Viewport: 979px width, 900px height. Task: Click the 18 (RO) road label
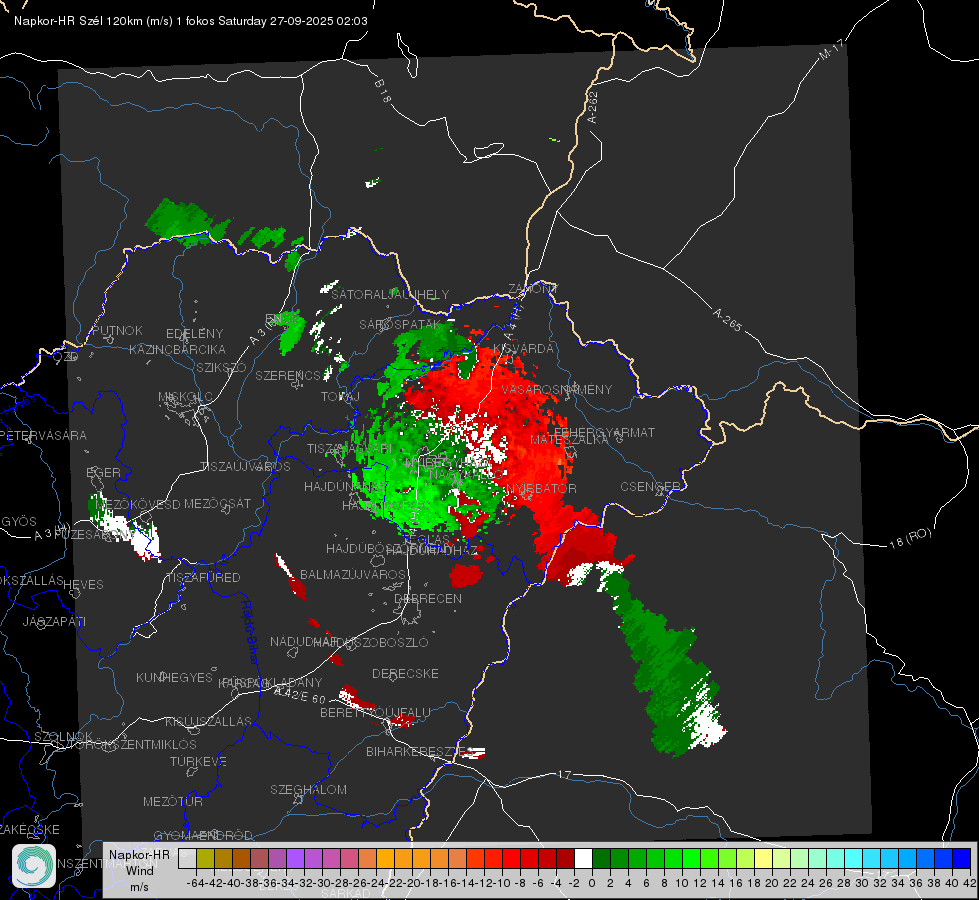coord(910,538)
